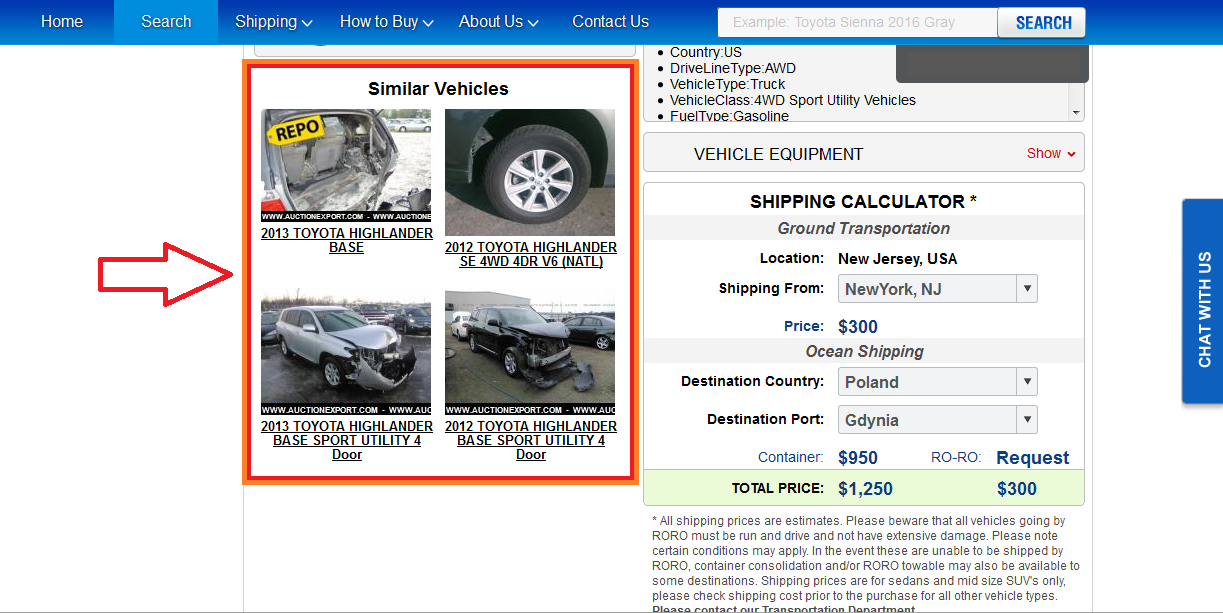Click the $300 ground transportation price

(858, 326)
